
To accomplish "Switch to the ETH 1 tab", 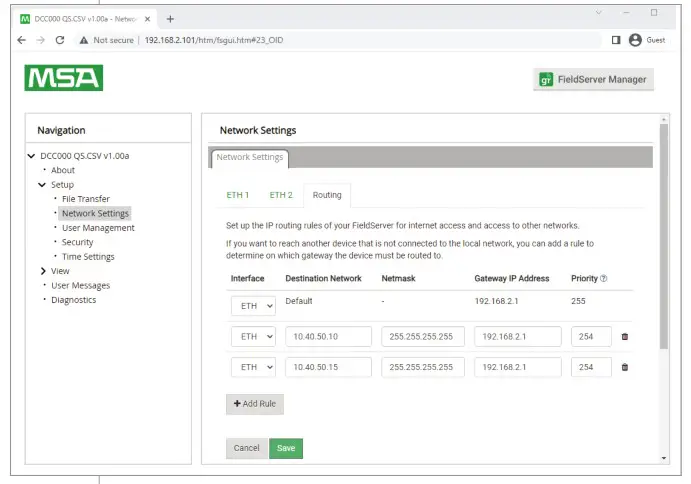I will click(238, 195).
